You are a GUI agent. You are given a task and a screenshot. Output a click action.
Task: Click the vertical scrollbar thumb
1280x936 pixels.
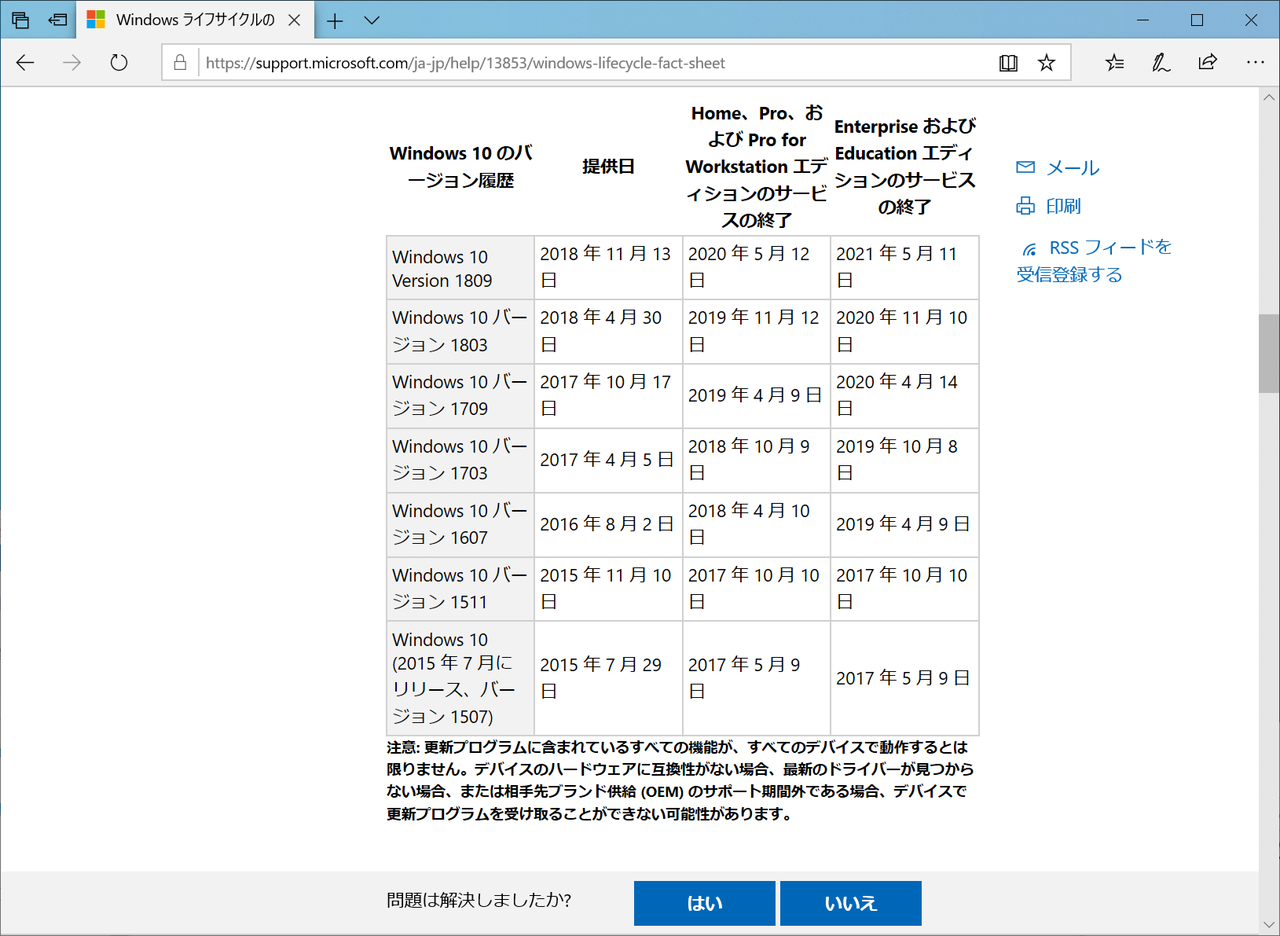pos(1269,353)
